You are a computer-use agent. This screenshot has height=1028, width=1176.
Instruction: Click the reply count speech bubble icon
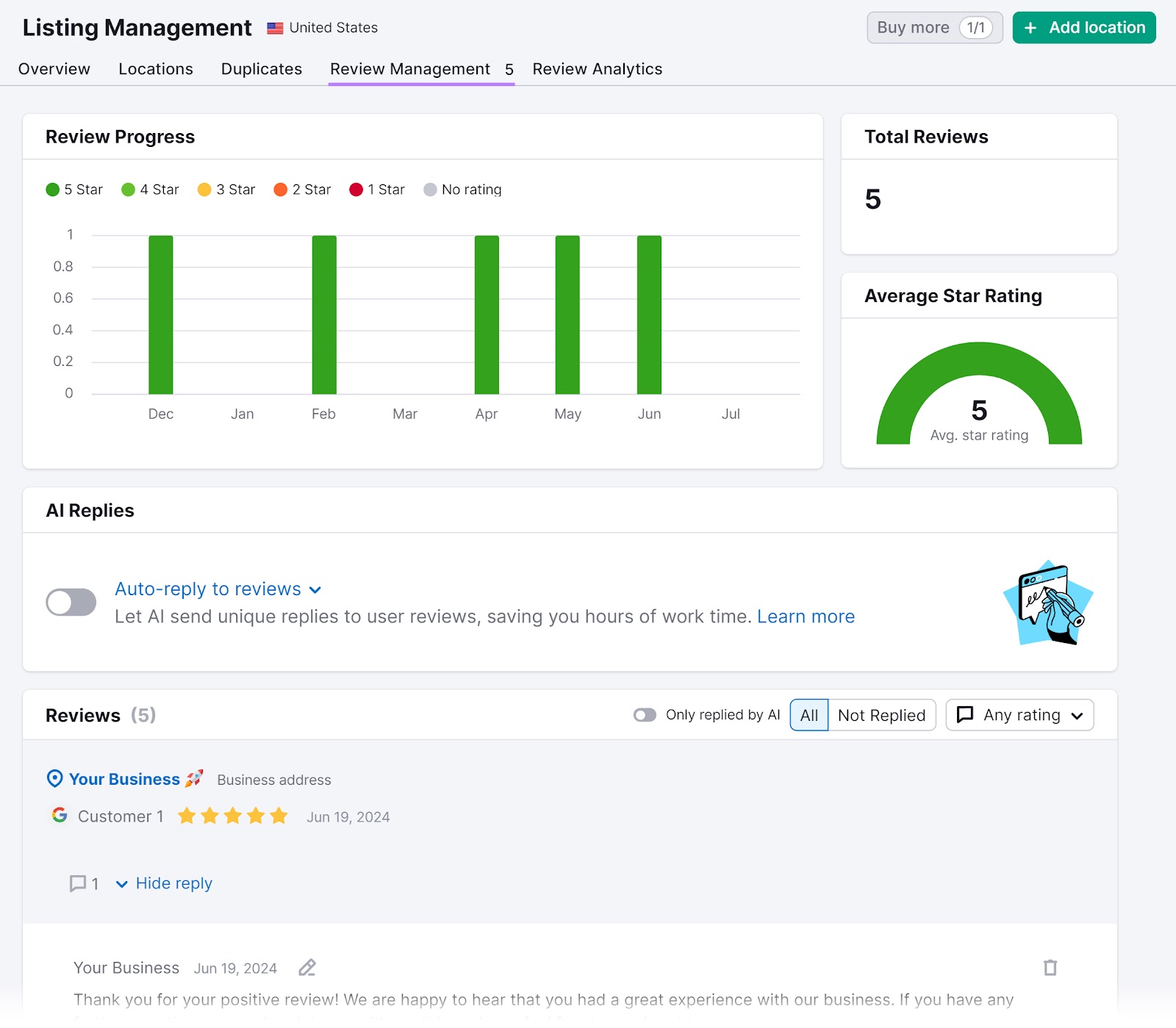pos(79,883)
